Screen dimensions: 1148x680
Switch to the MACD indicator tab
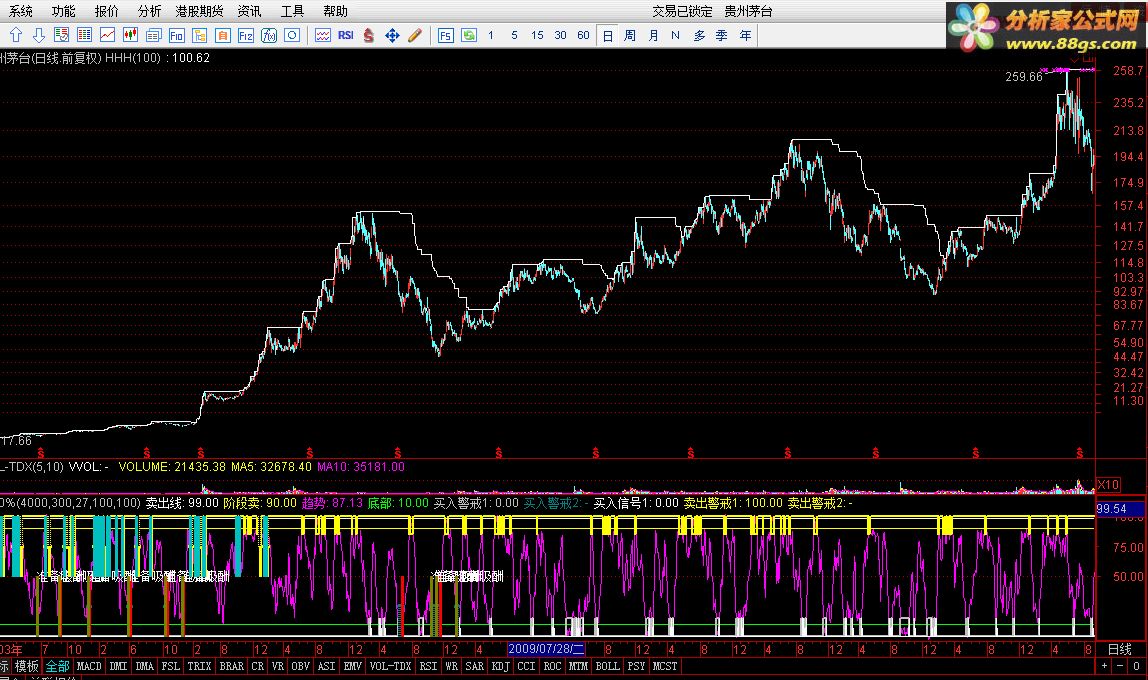pyautogui.click(x=89, y=666)
